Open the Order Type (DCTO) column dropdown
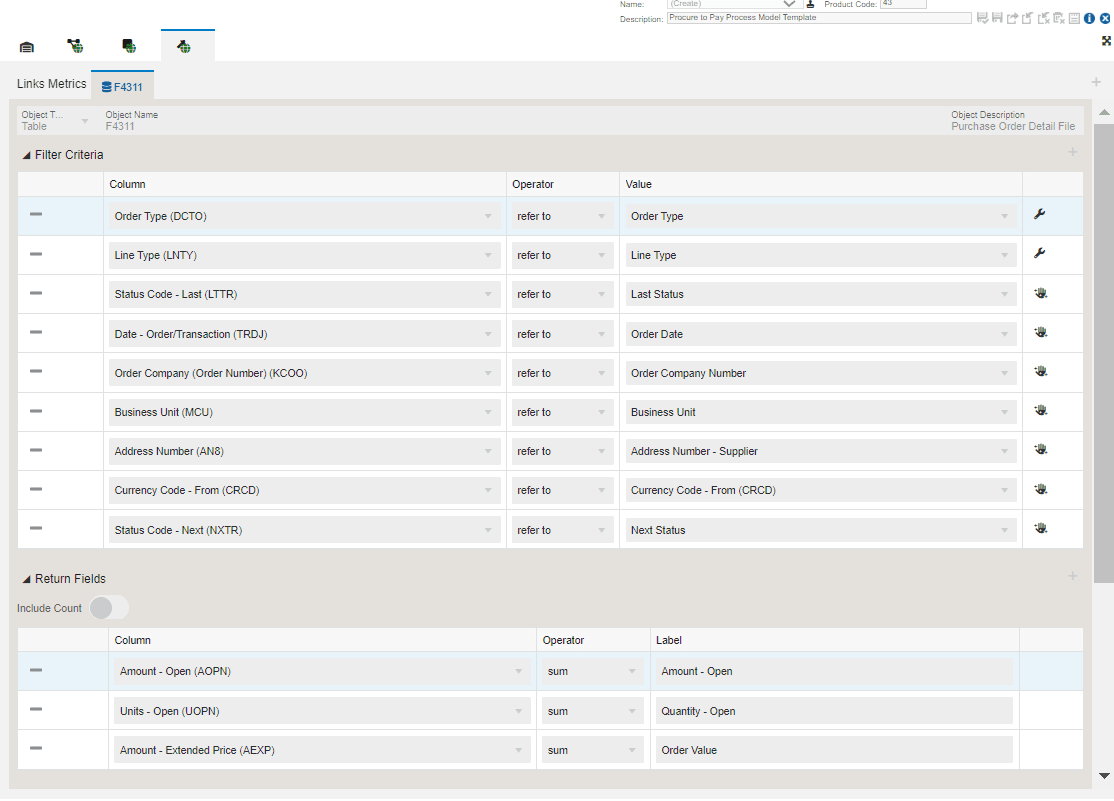1114x801 pixels. pos(305,216)
